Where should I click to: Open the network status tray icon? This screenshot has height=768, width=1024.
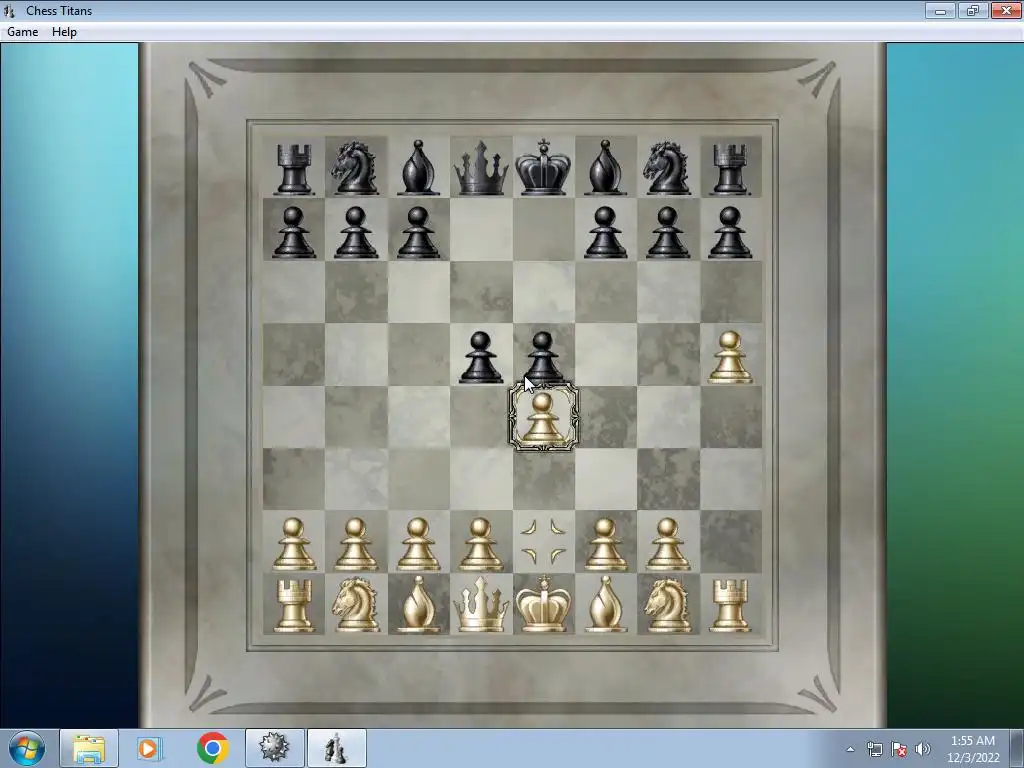pyautogui.click(x=874, y=749)
